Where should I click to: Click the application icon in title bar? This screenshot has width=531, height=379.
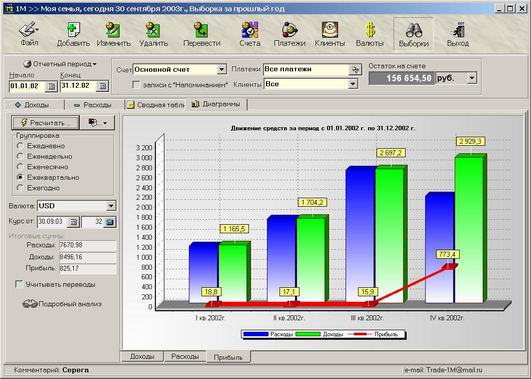tap(9, 8)
